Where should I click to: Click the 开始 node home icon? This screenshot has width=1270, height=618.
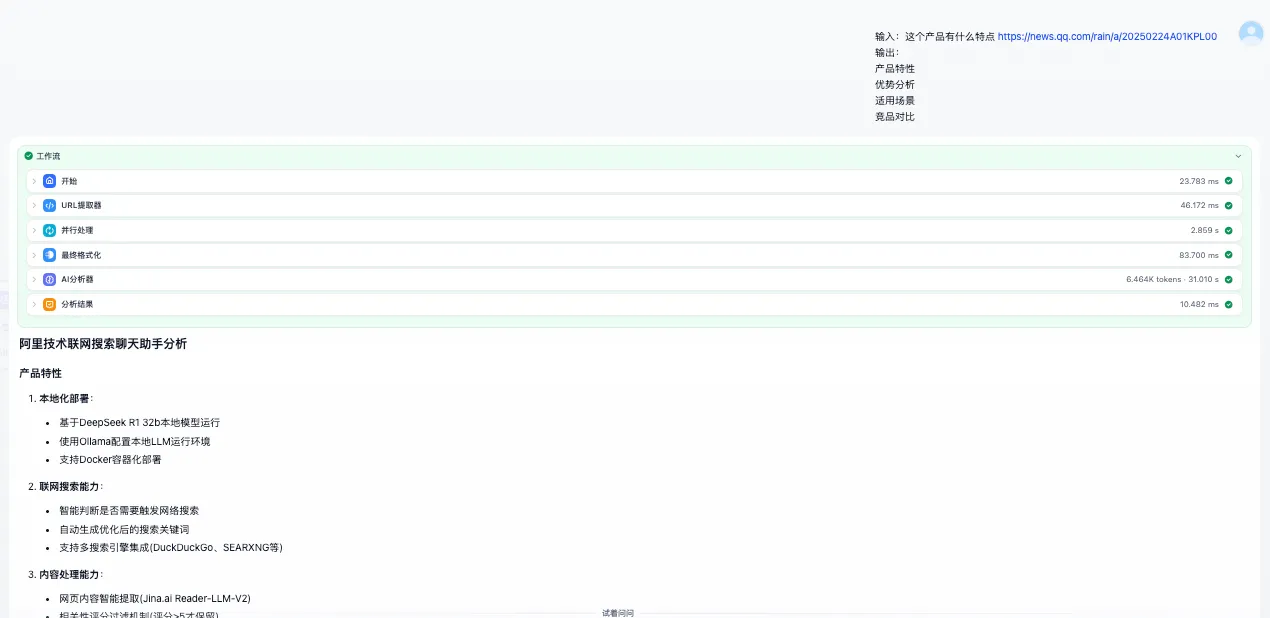click(x=49, y=181)
